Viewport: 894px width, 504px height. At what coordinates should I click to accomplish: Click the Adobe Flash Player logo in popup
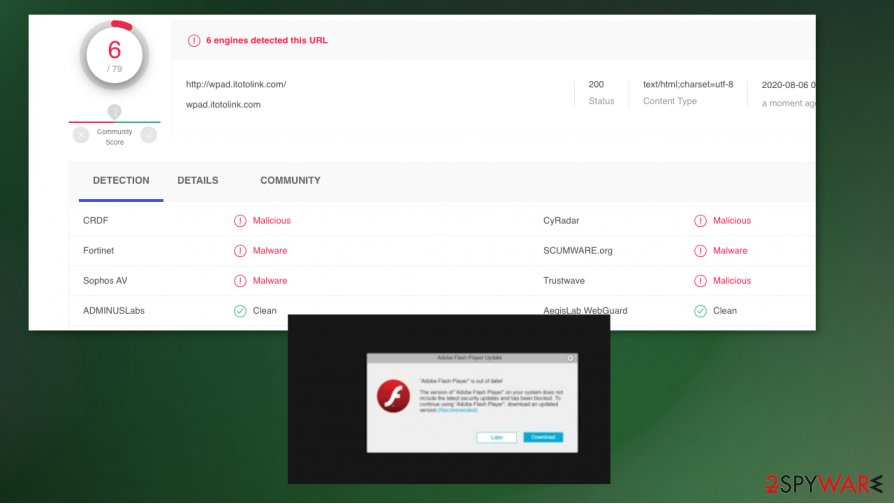pos(393,396)
